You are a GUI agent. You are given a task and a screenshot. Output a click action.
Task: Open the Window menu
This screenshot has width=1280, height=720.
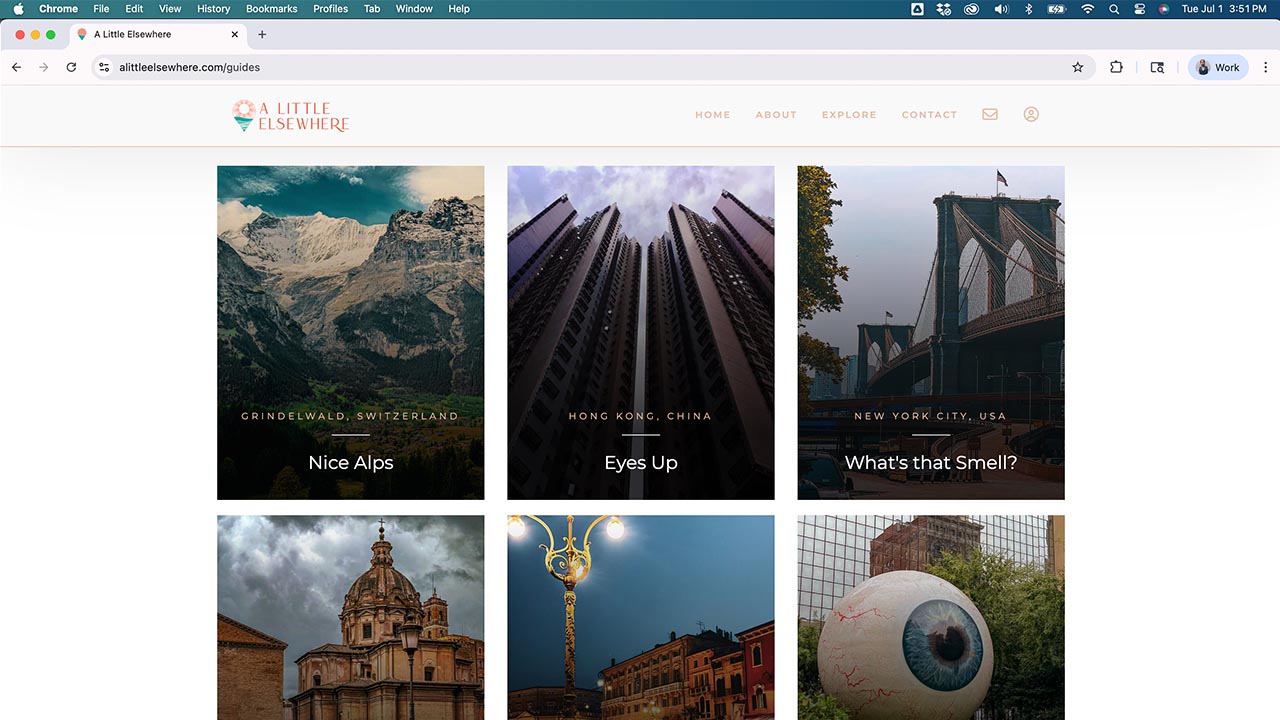pyautogui.click(x=414, y=9)
